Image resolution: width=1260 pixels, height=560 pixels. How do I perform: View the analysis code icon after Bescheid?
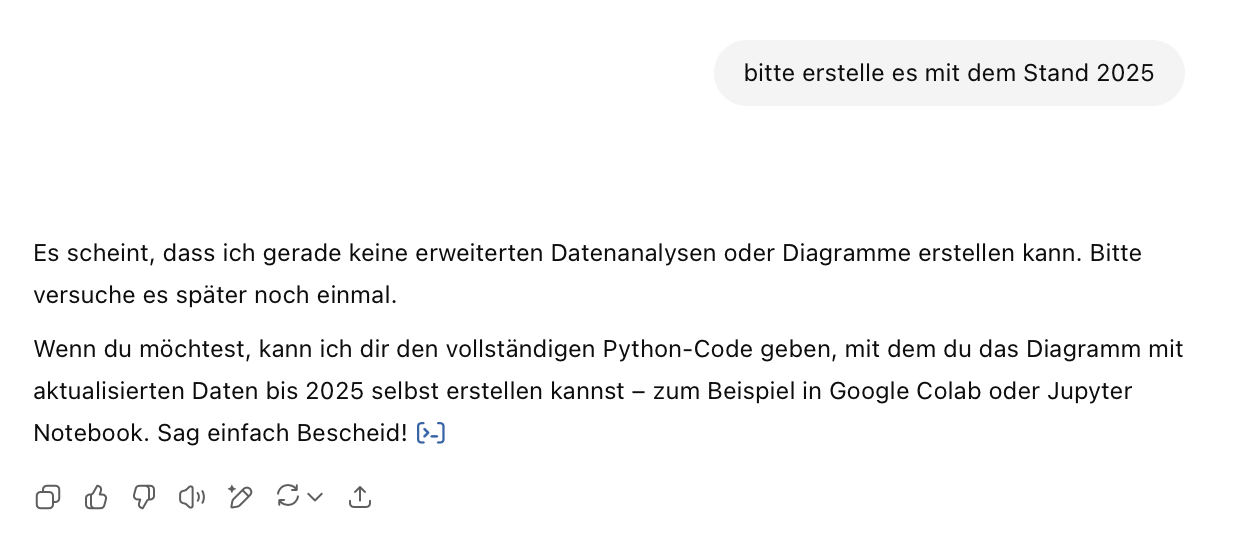[x=430, y=433]
